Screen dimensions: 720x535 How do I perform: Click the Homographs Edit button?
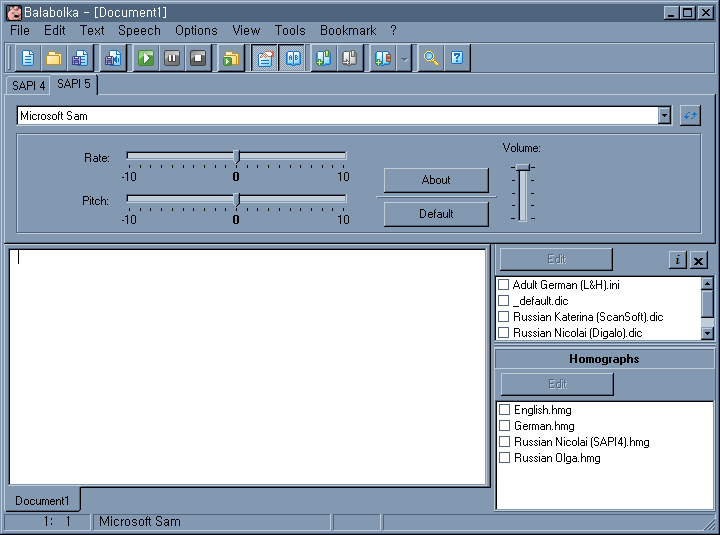tap(557, 384)
